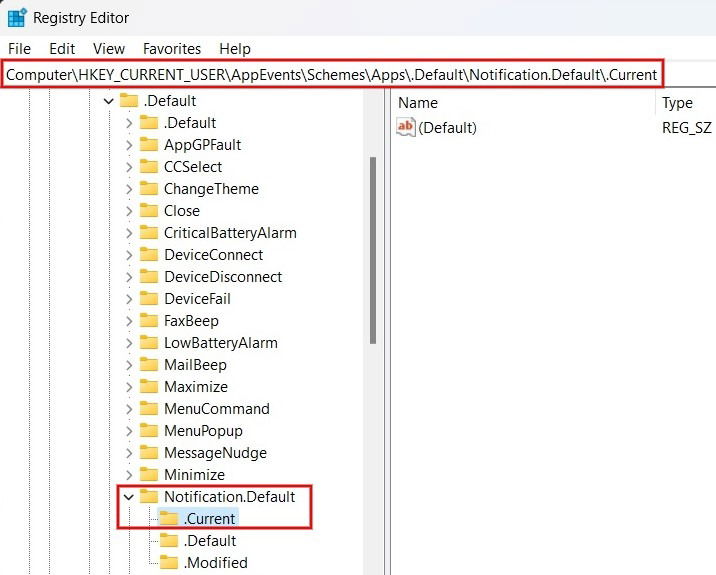Select the .Current key label
The height and width of the screenshot is (575, 716).
(210, 519)
